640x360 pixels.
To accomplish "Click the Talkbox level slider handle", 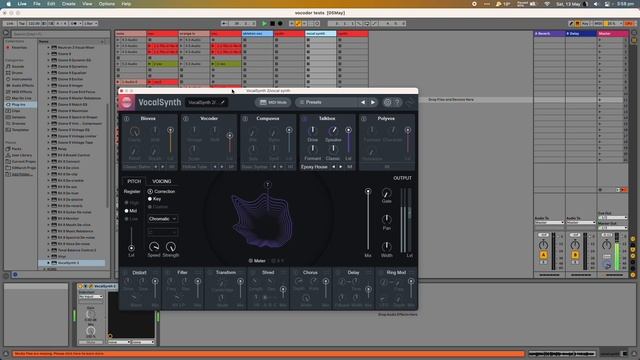I will click(x=348, y=130).
